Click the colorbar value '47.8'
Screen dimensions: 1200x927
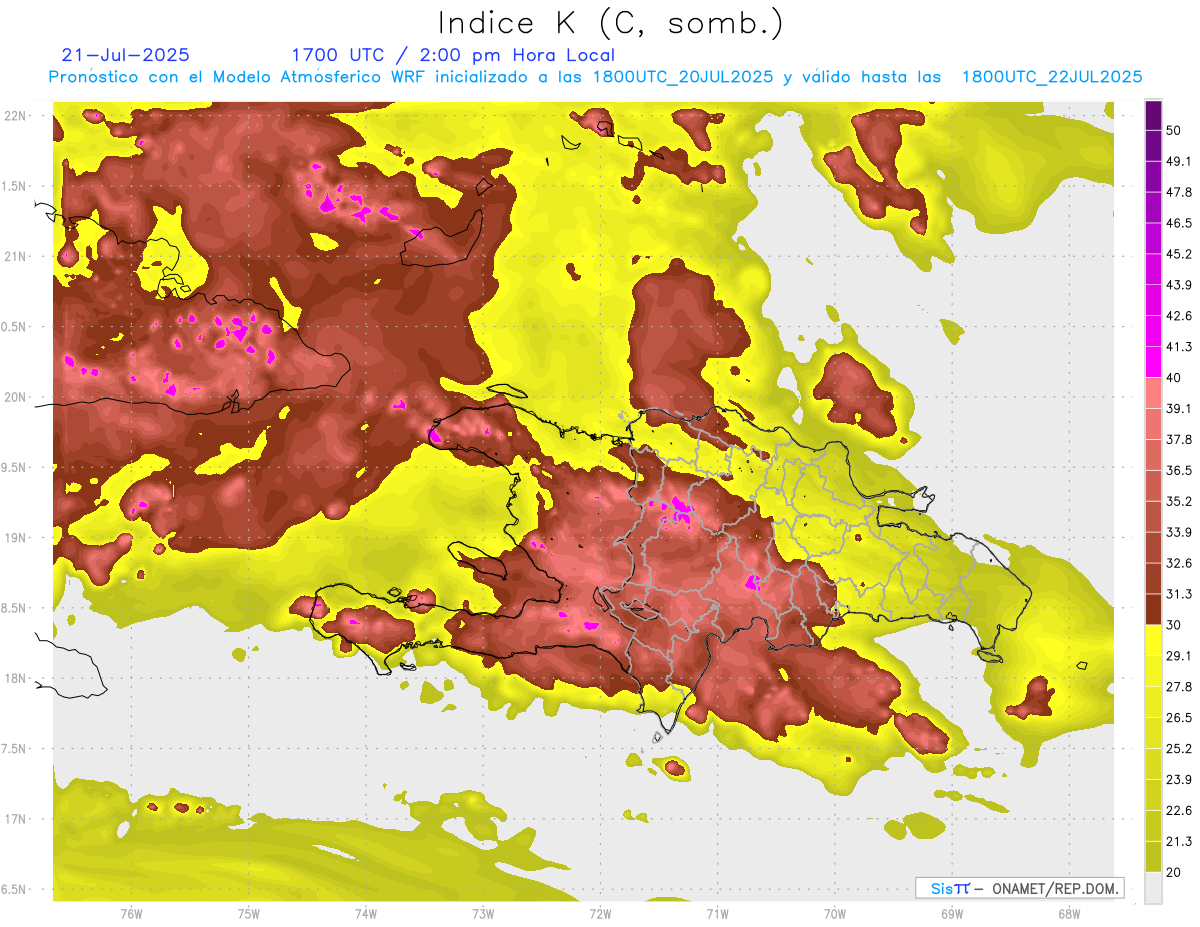coord(1179,192)
